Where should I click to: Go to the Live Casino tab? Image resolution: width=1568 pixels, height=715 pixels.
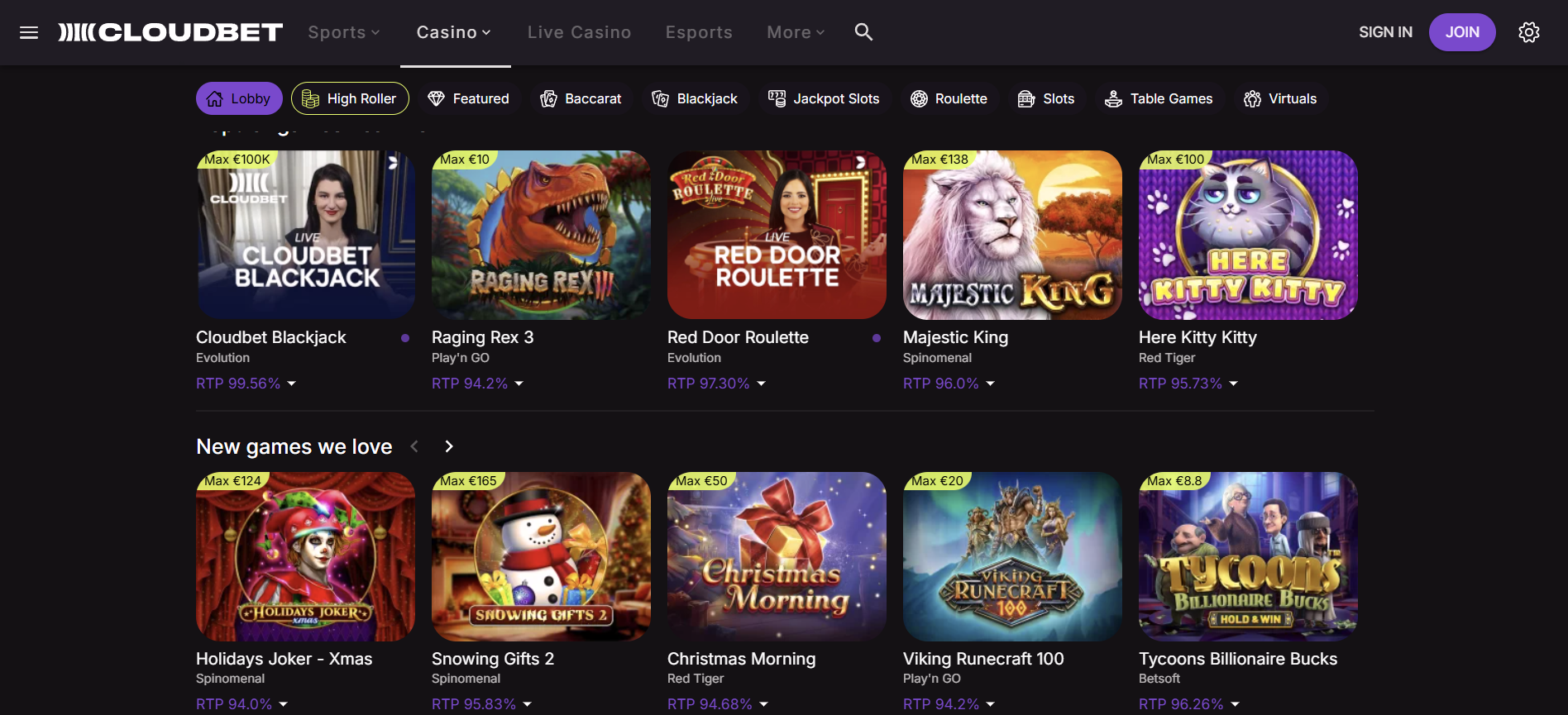point(579,32)
